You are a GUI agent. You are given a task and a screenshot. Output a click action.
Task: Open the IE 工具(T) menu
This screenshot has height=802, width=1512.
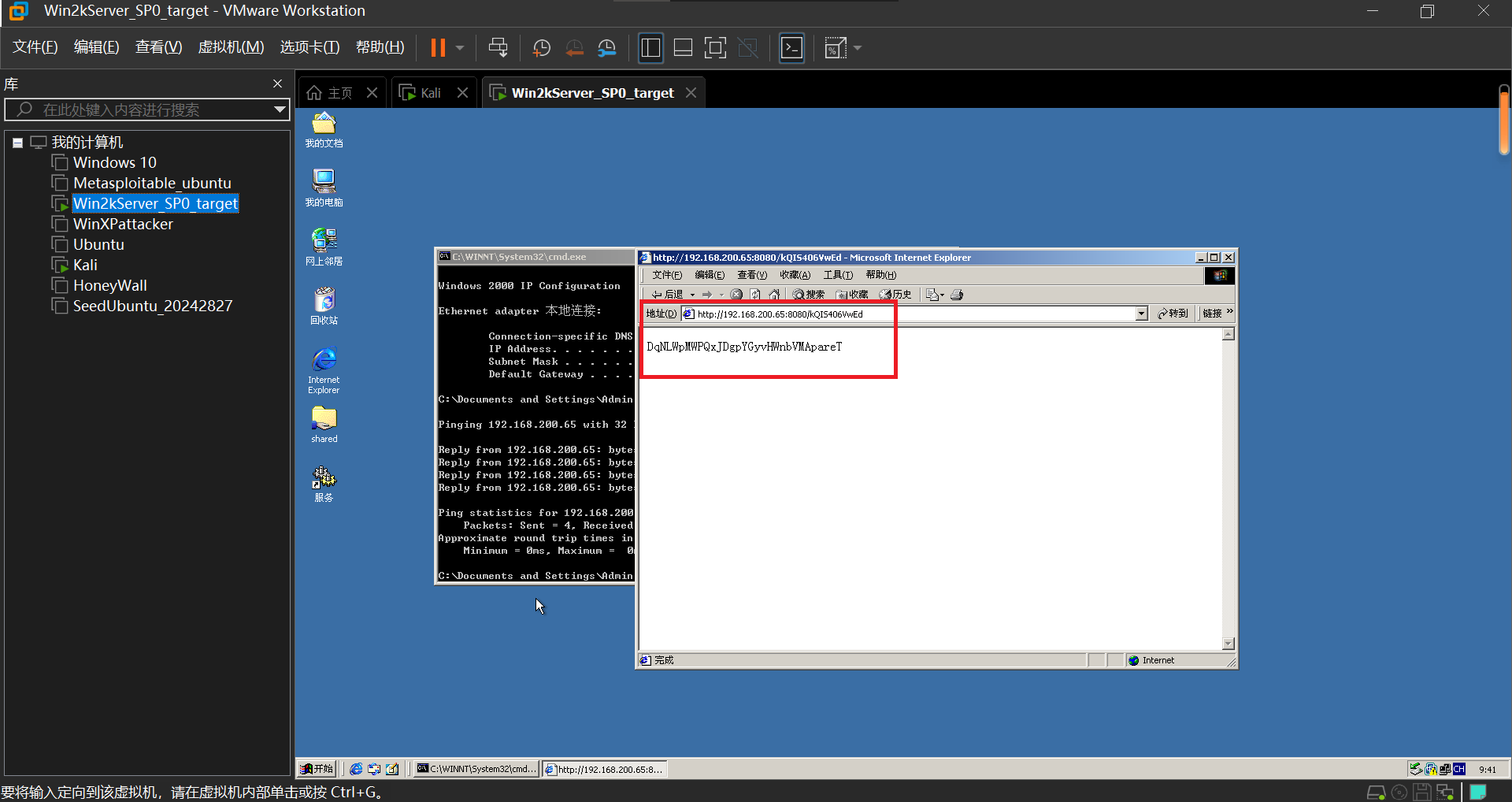click(838, 275)
